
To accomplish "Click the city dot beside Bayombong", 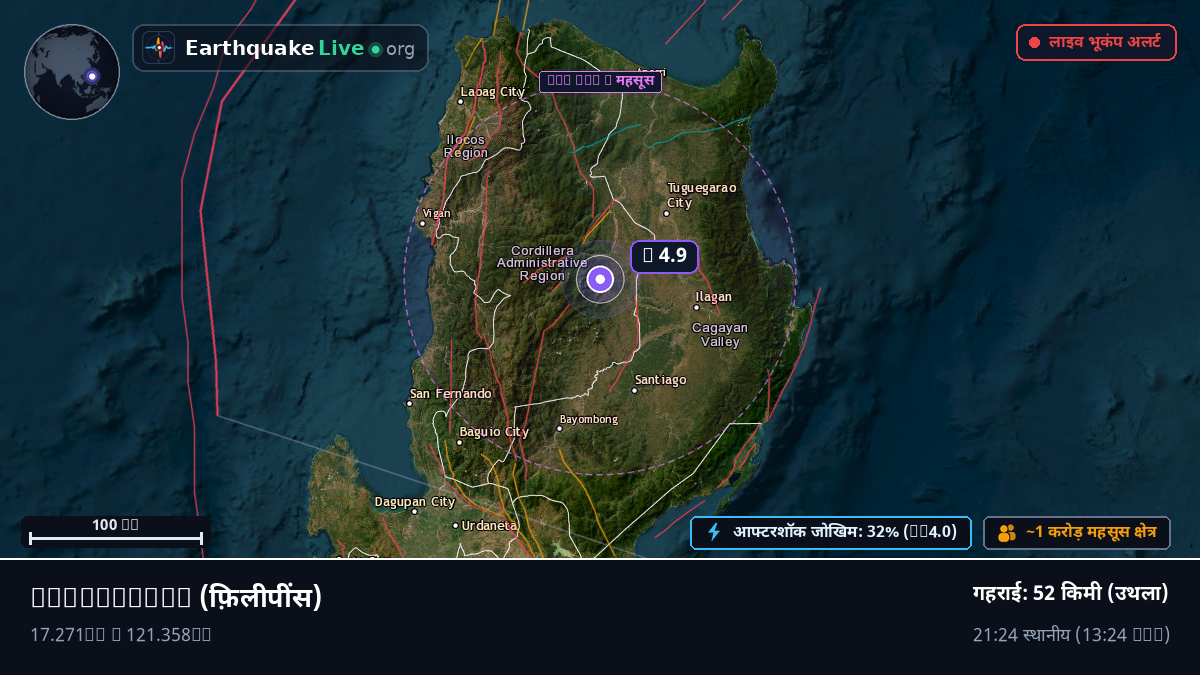I will pyautogui.click(x=559, y=429).
